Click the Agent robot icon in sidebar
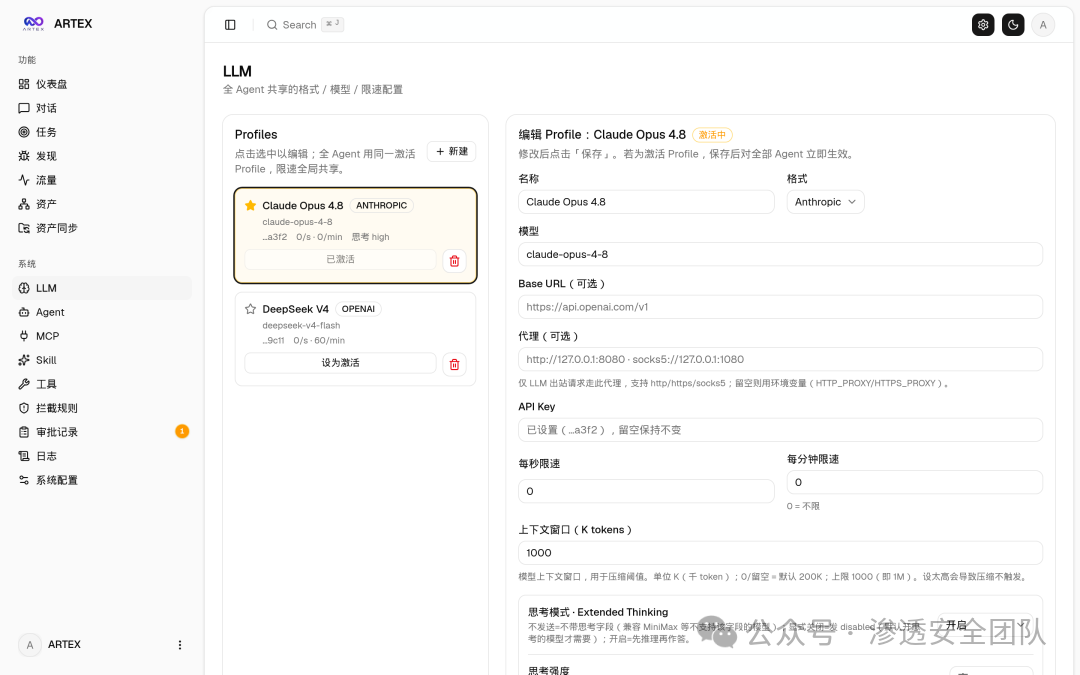The width and height of the screenshot is (1080, 675). [24, 312]
